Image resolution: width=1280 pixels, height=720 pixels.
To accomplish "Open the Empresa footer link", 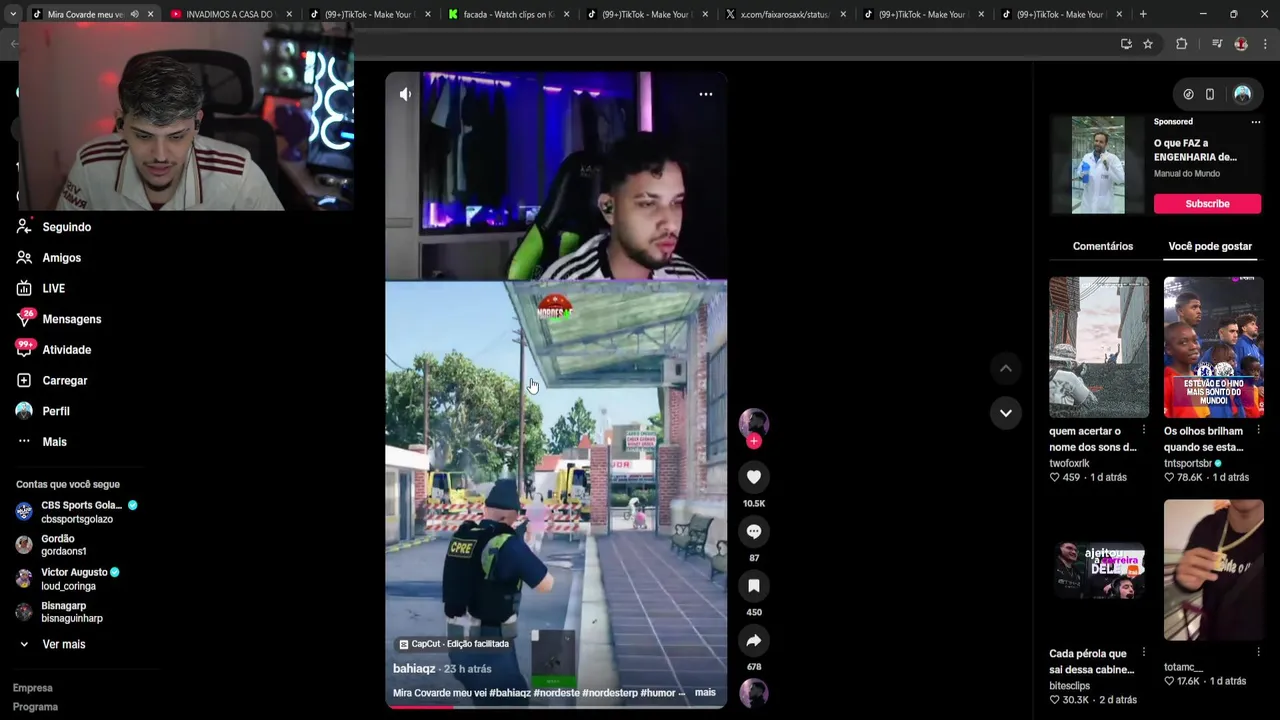I will (33, 688).
